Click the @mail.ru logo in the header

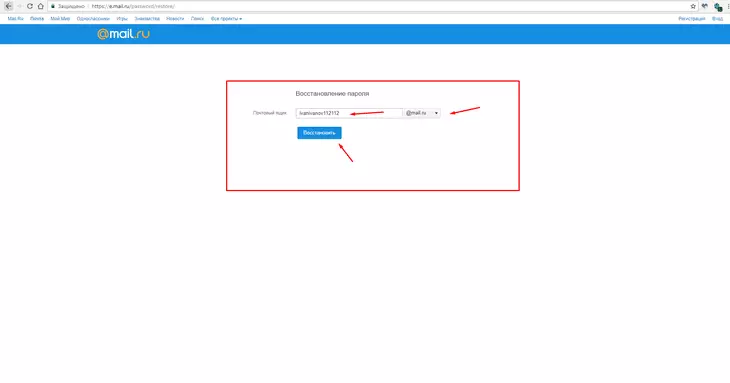click(x=123, y=34)
